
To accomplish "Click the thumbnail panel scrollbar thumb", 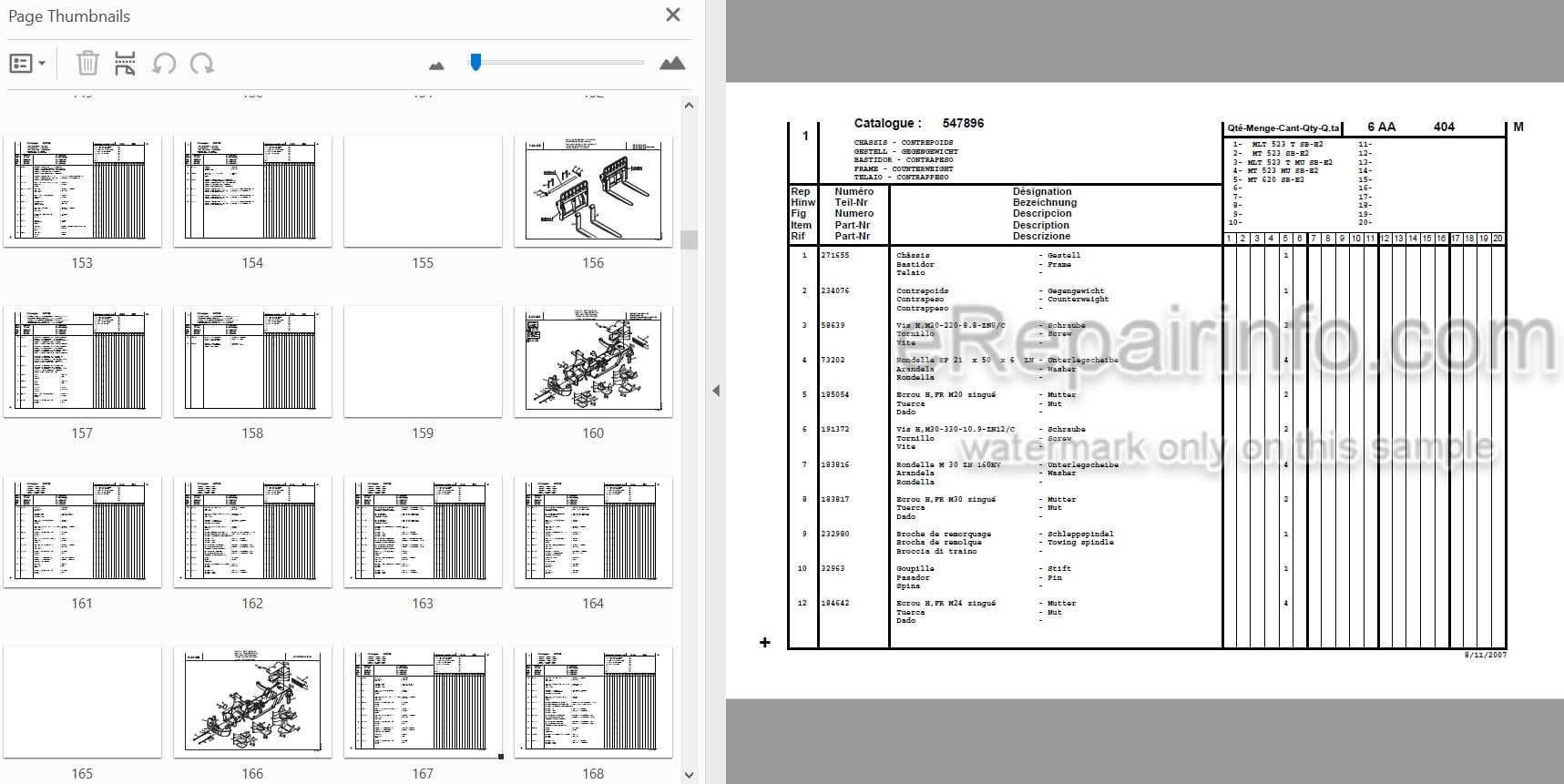I will coord(689,239).
